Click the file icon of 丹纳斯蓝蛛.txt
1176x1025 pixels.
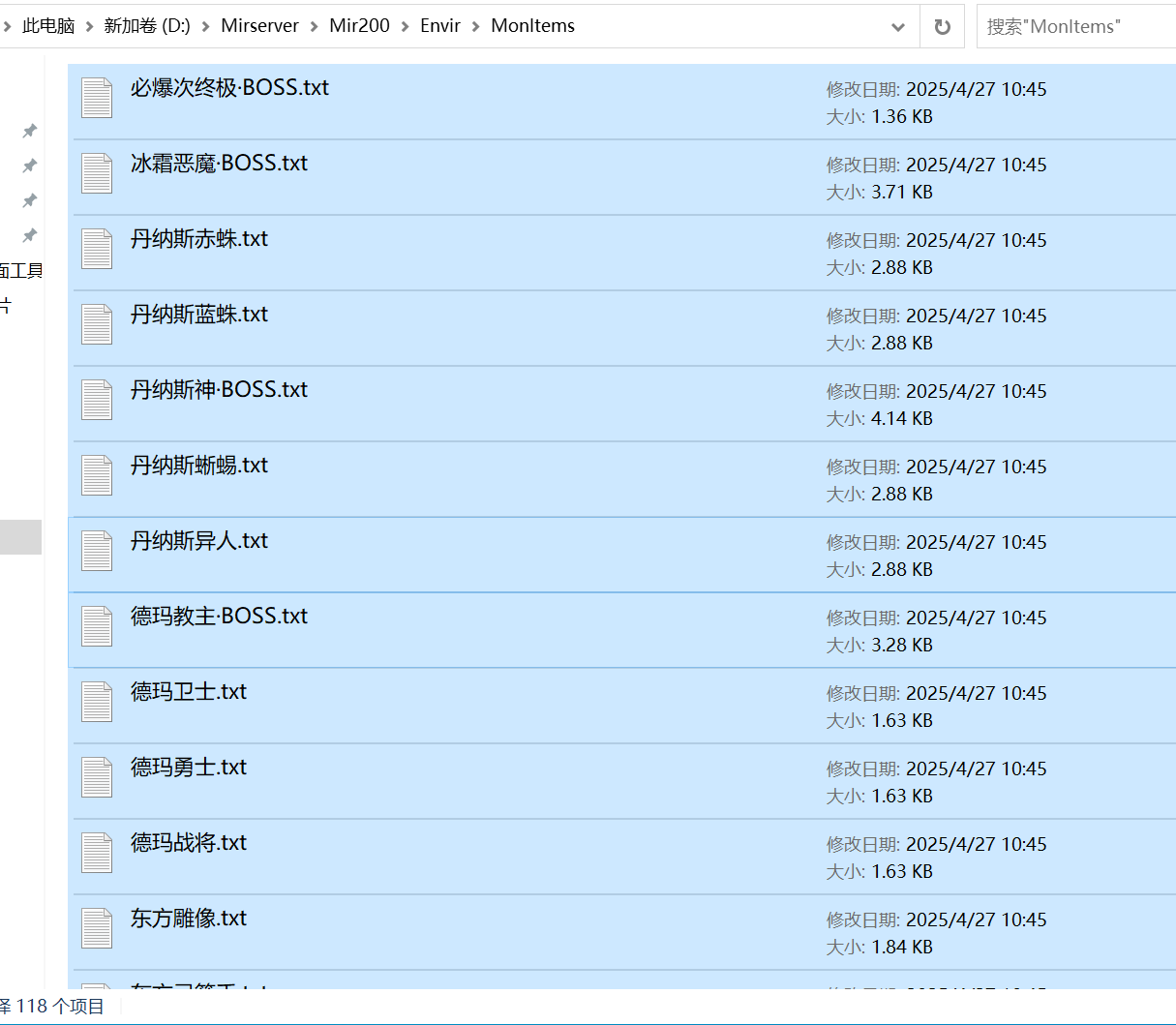click(x=97, y=324)
